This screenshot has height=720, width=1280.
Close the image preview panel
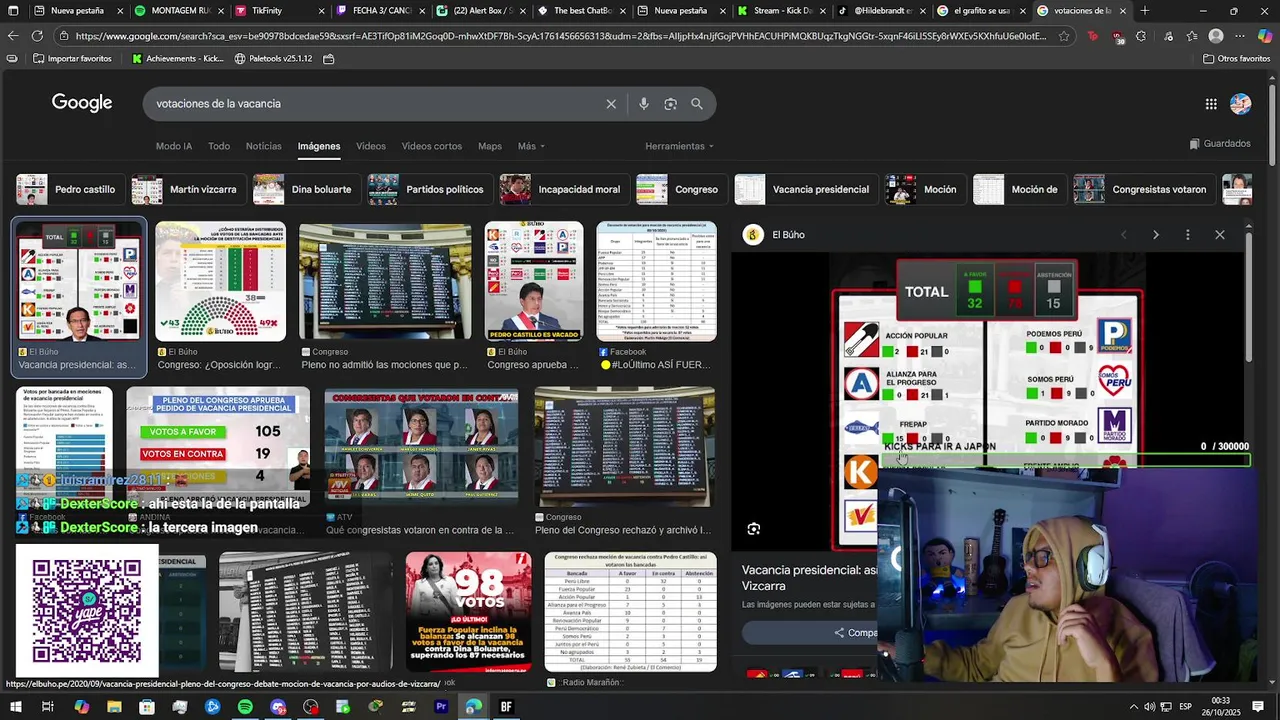[1220, 235]
